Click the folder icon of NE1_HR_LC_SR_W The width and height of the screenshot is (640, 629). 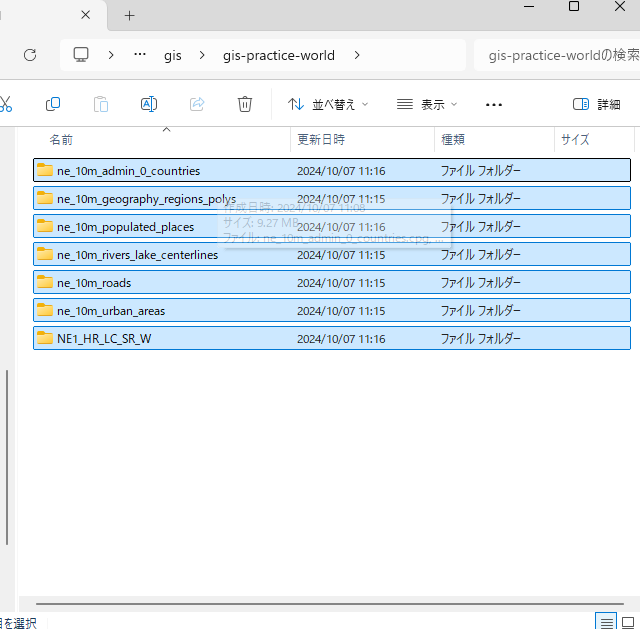tap(45, 338)
